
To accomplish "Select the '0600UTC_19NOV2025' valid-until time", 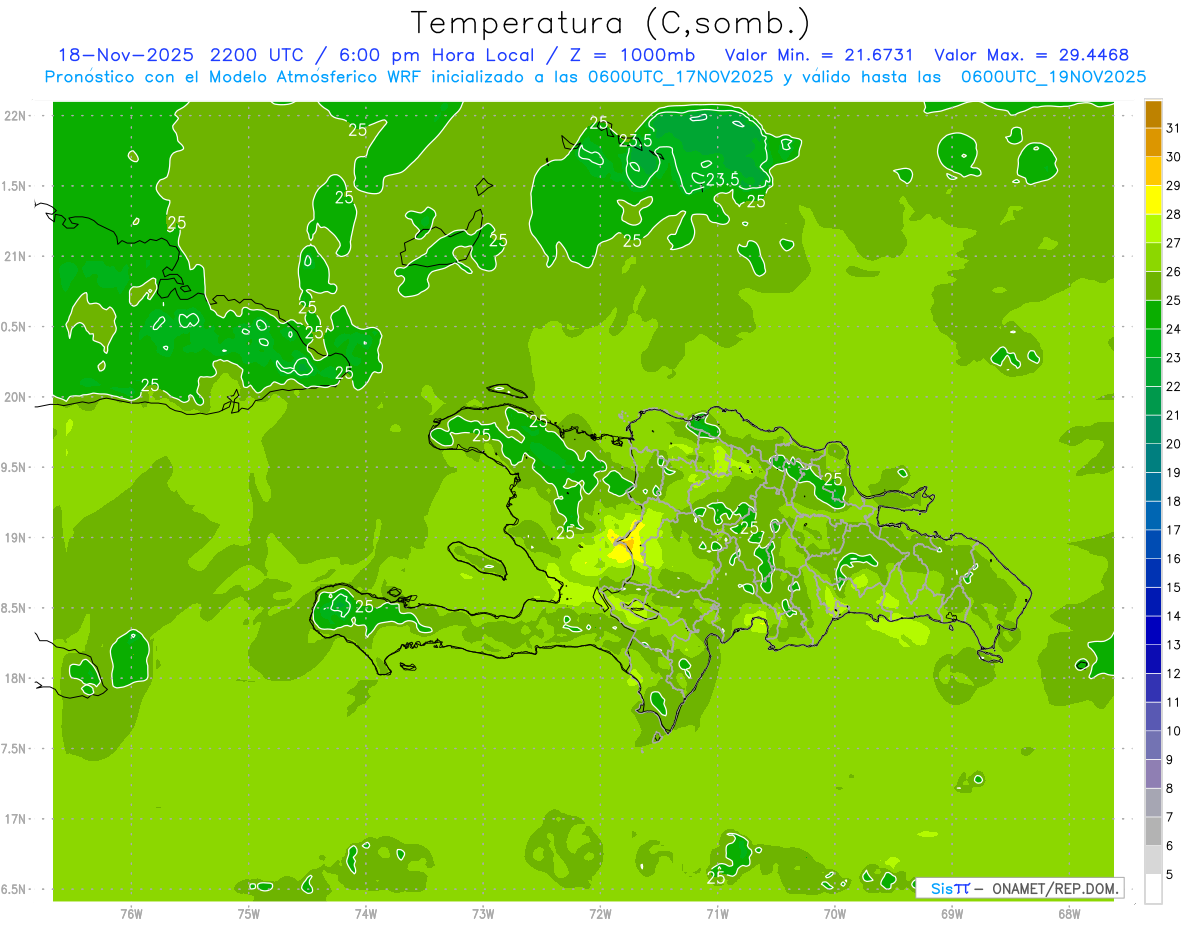I will point(1053,77).
